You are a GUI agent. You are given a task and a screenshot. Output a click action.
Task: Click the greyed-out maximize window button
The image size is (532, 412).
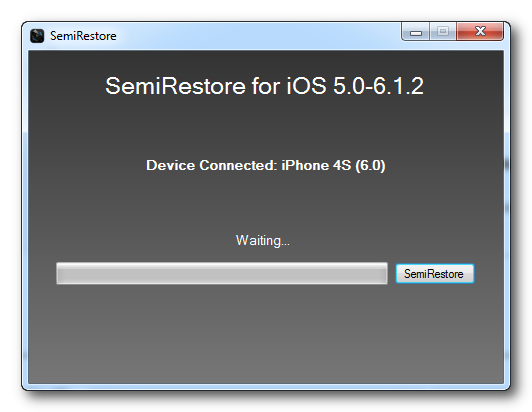pyautogui.click(x=443, y=32)
